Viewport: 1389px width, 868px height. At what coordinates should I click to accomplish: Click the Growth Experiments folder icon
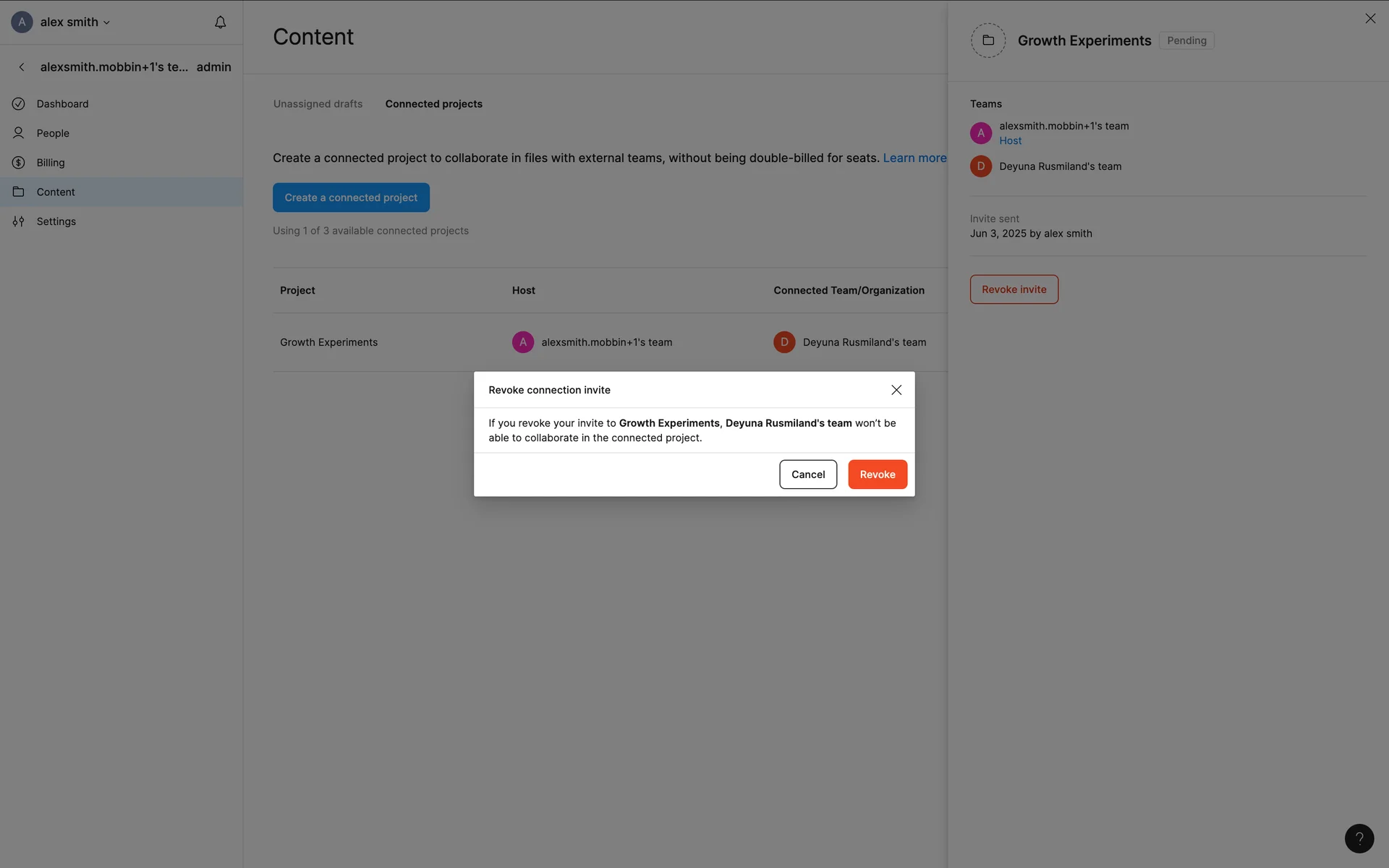tap(987, 41)
